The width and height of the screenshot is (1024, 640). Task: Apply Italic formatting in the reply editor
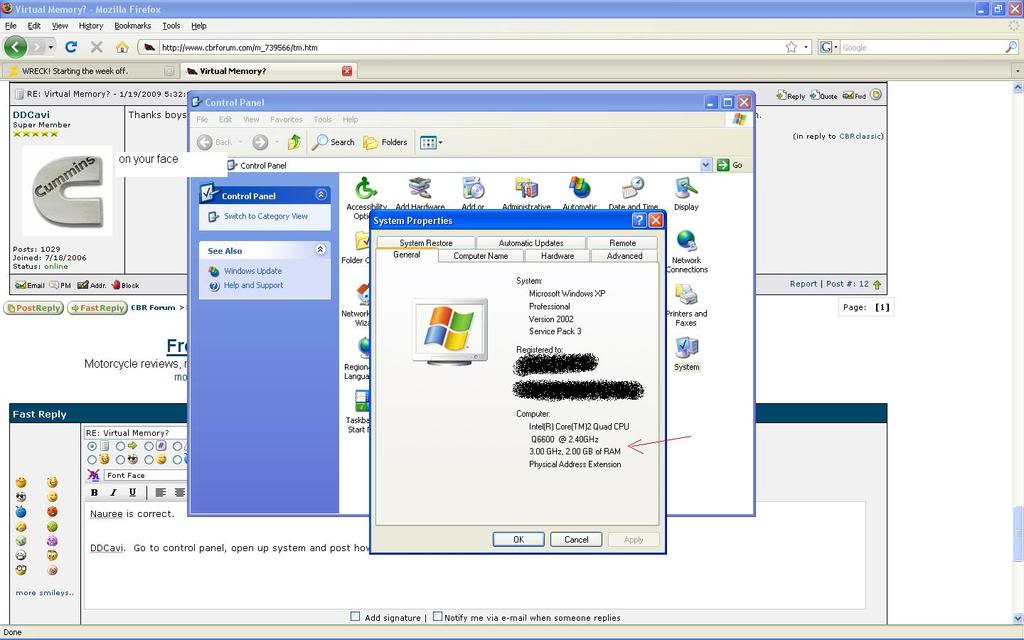(x=113, y=492)
